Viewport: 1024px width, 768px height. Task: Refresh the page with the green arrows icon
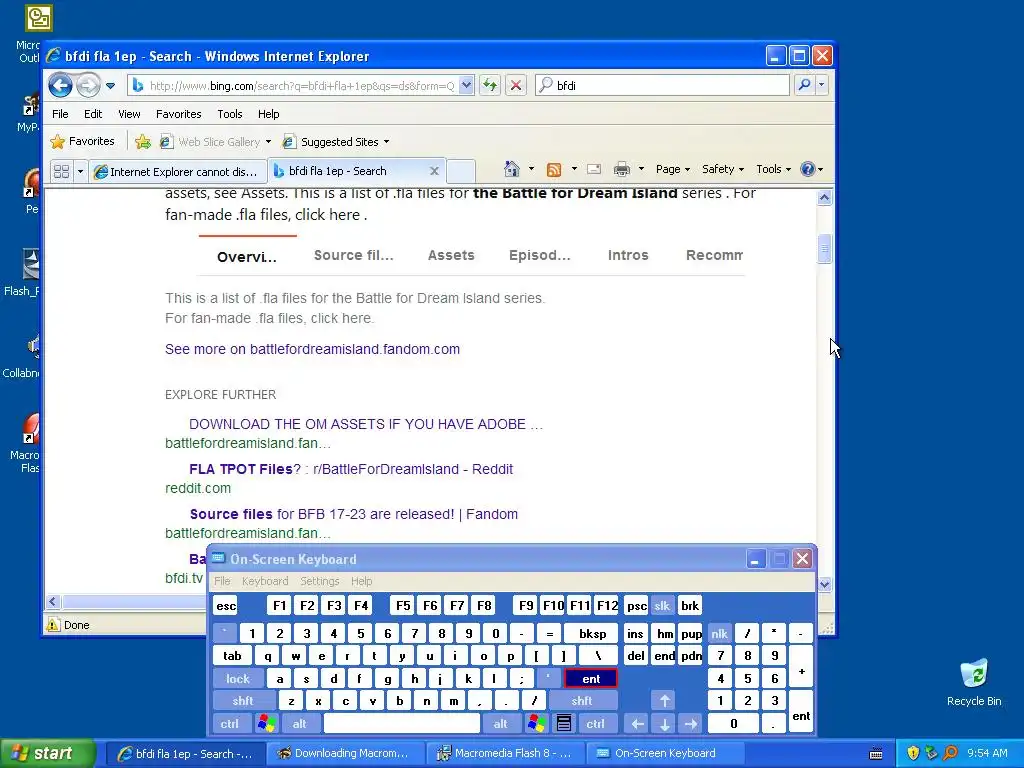click(x=490, y=85)
